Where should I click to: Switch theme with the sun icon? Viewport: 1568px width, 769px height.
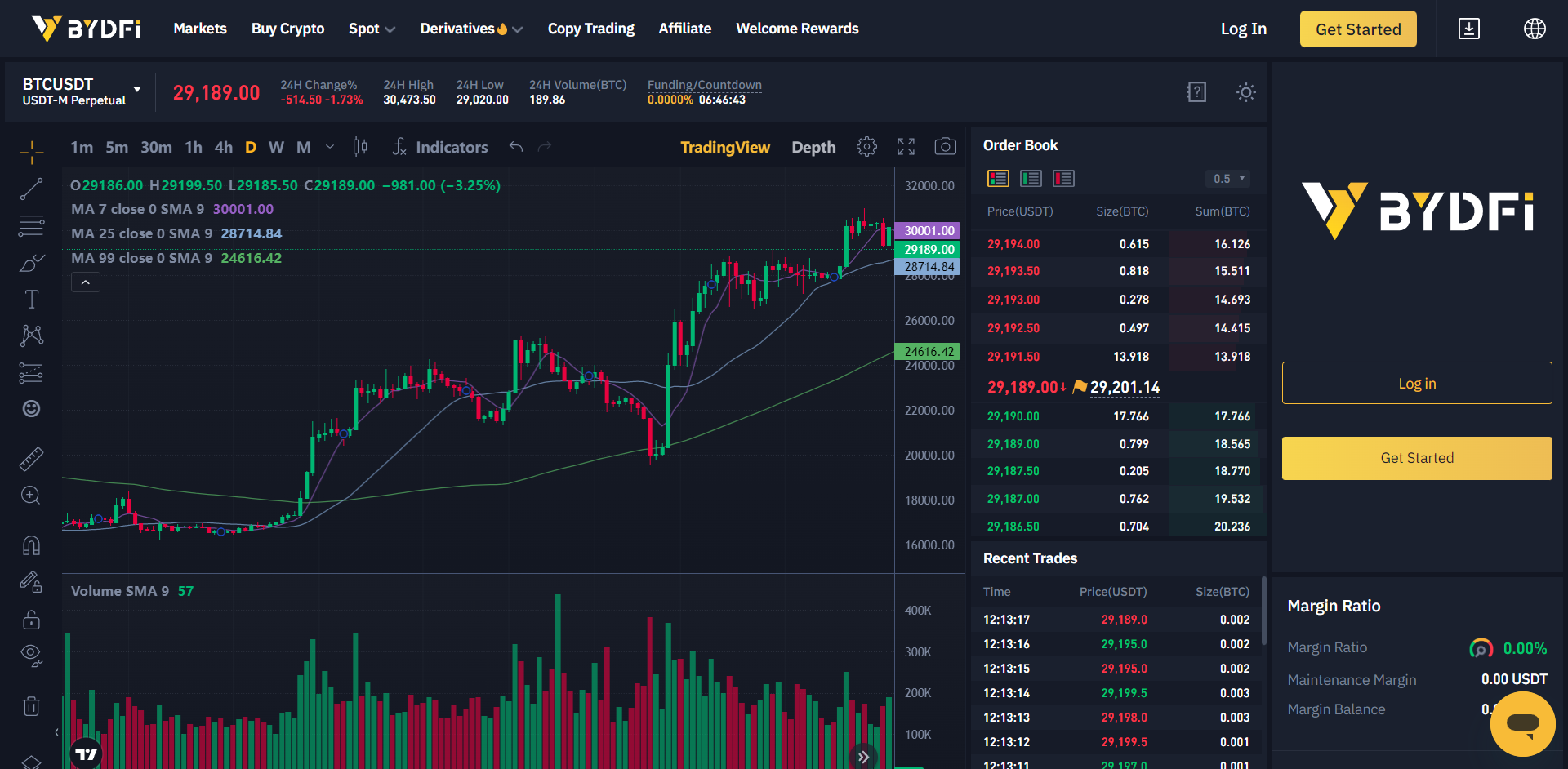[x=1246, y=92]
